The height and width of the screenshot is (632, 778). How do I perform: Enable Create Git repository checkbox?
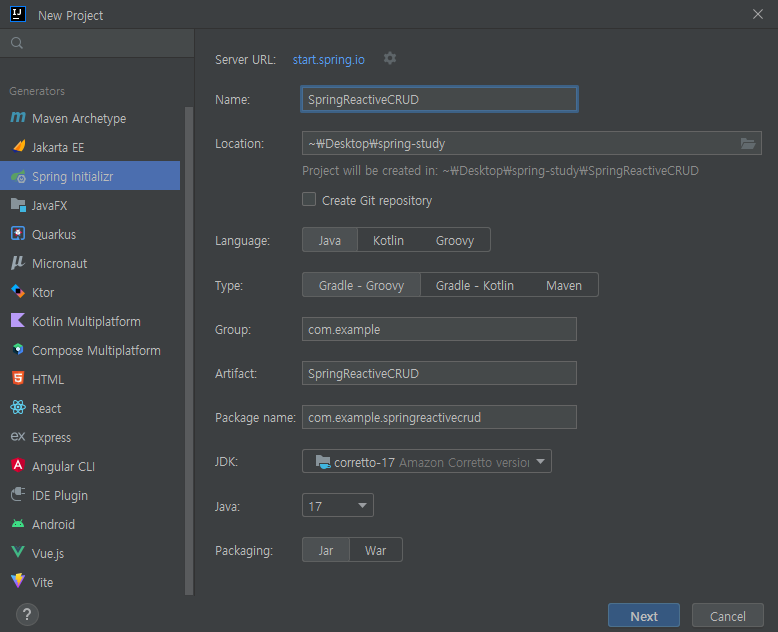(309, 199)
